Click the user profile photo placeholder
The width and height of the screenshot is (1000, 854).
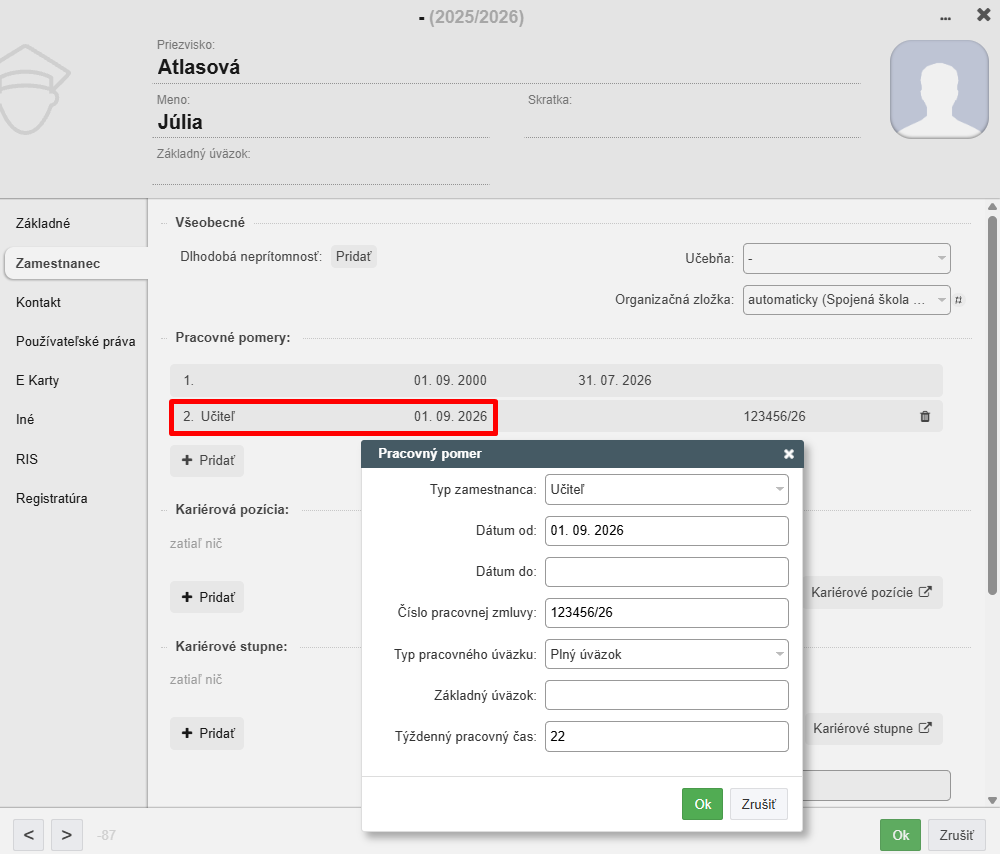(x=939, y=89)
